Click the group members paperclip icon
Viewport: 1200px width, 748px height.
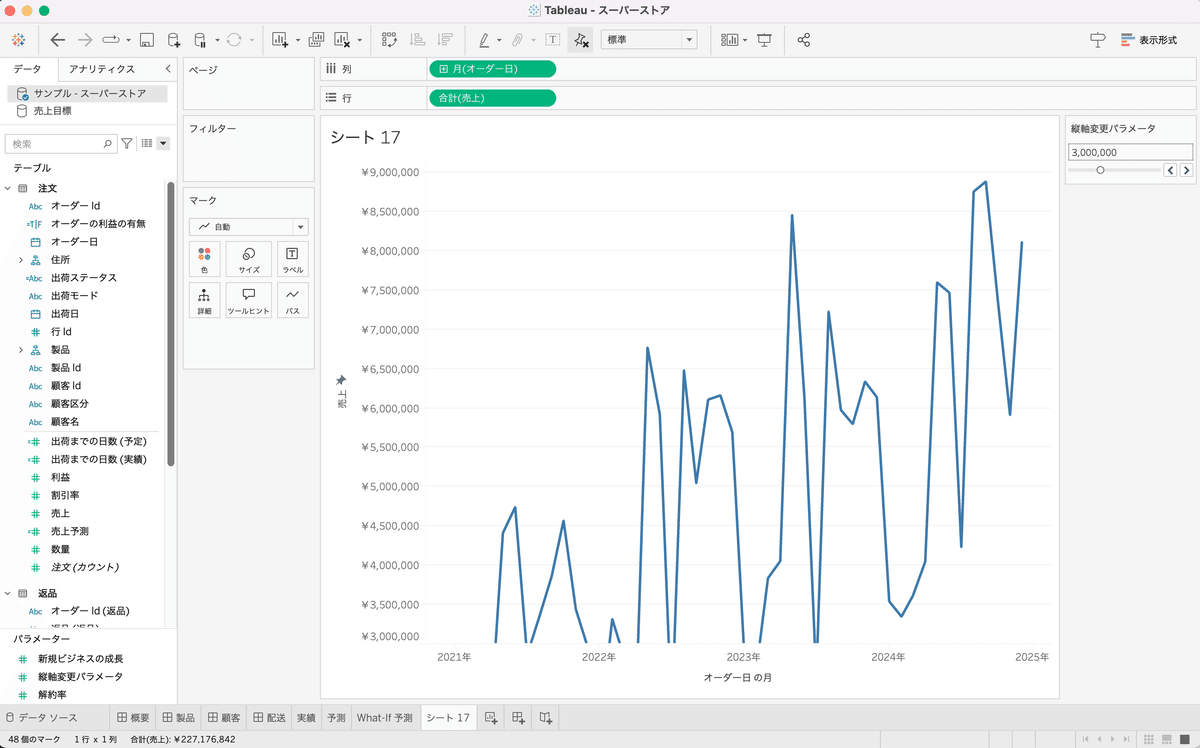pos(517,40)
